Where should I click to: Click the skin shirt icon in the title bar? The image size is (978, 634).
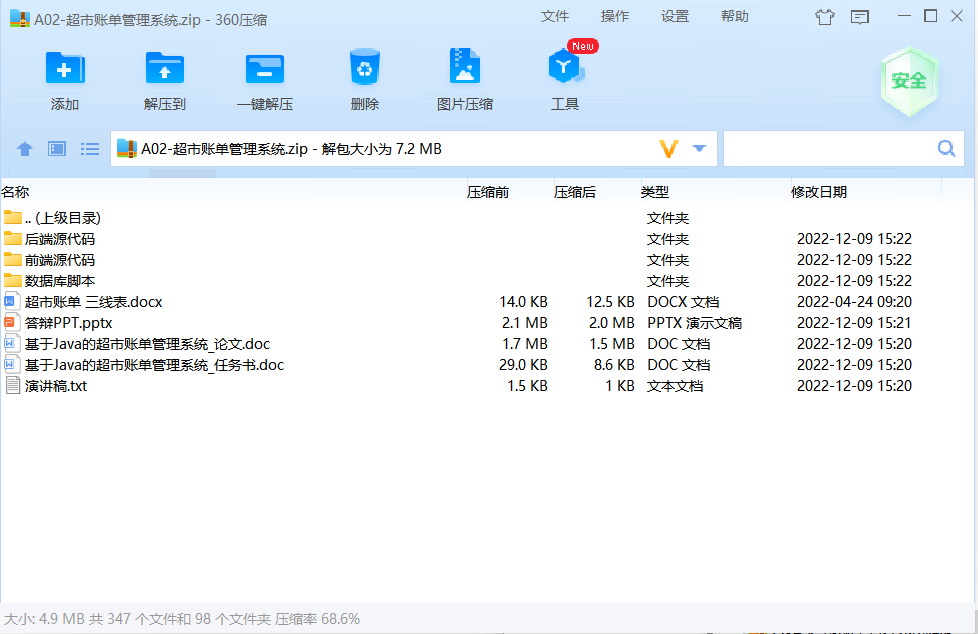click(x=824, y=16)
